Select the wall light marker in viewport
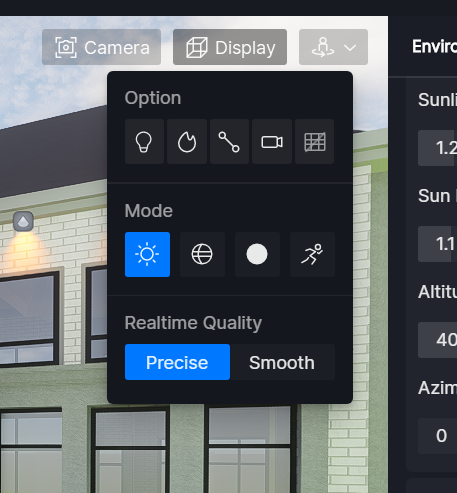 coord(23,221)
